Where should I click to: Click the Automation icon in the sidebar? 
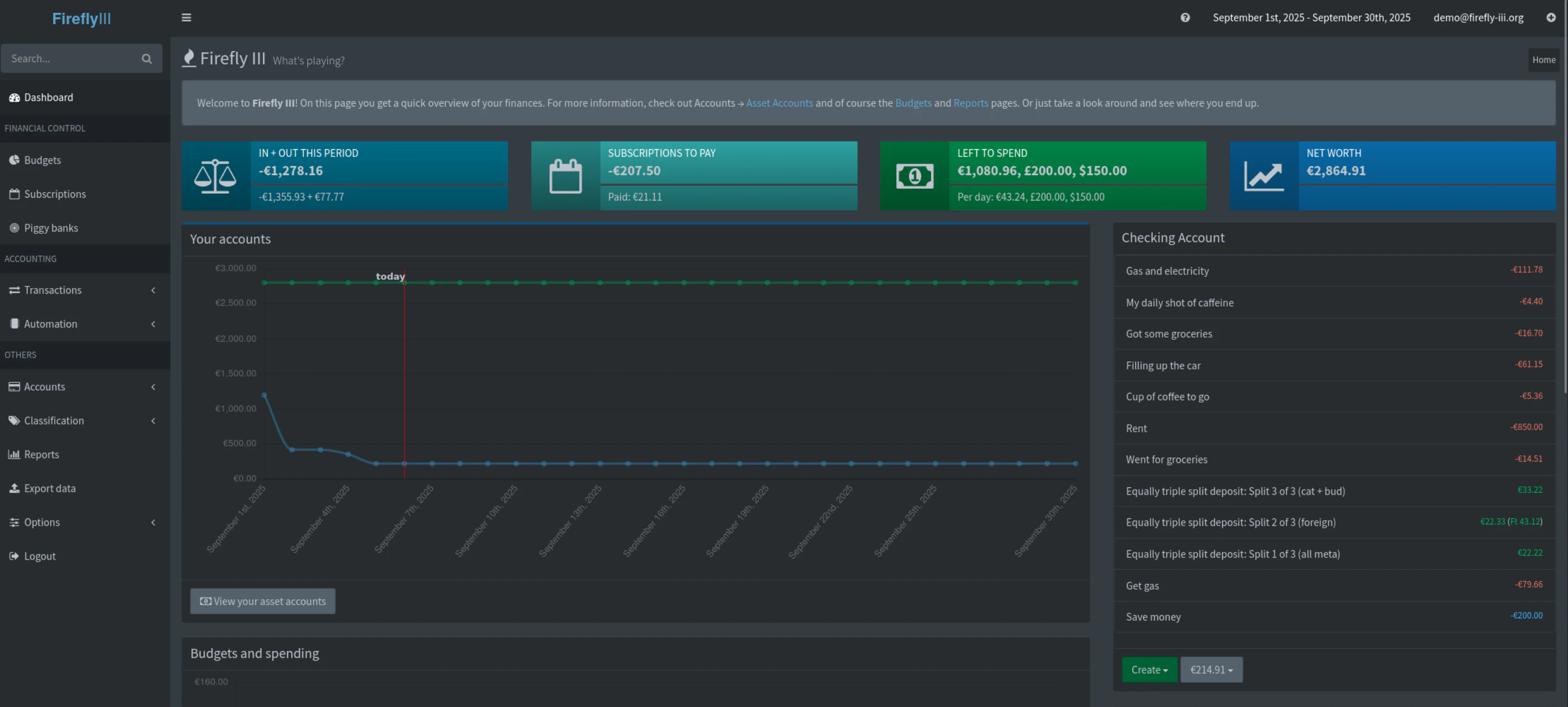(x=15, y=324)
